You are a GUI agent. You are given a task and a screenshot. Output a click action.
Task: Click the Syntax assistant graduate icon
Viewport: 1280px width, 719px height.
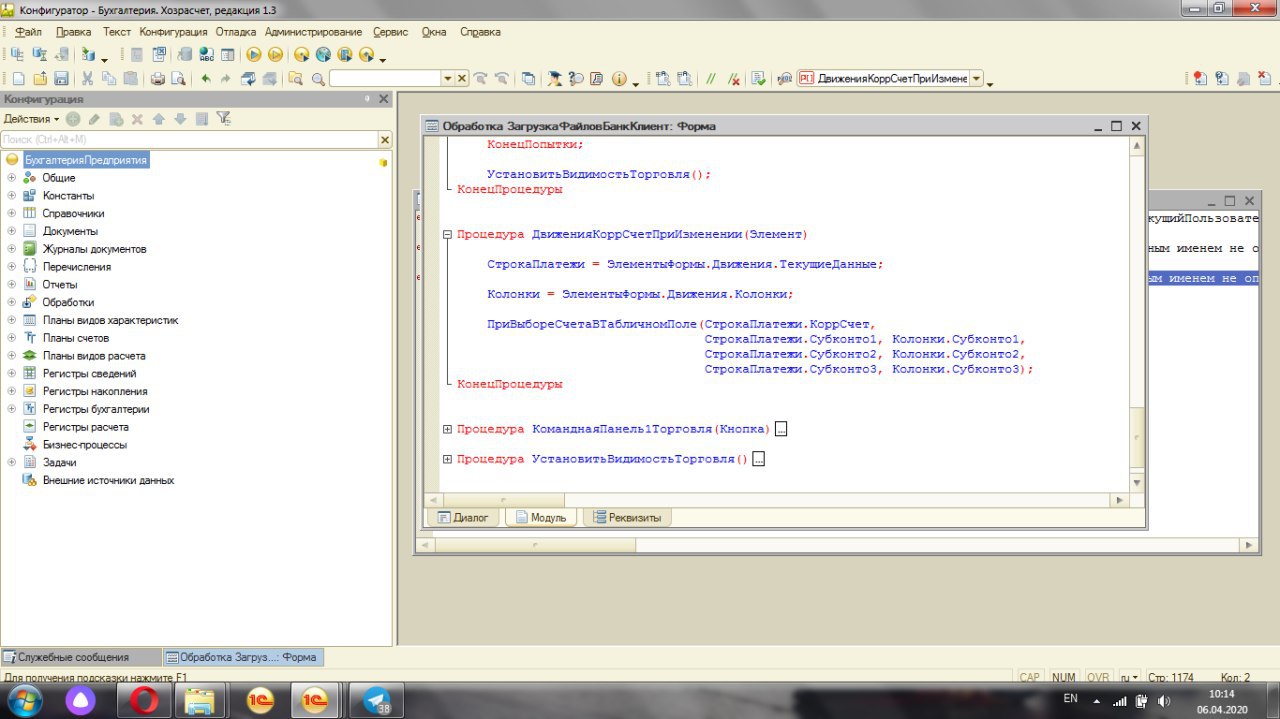coord(555,78)
